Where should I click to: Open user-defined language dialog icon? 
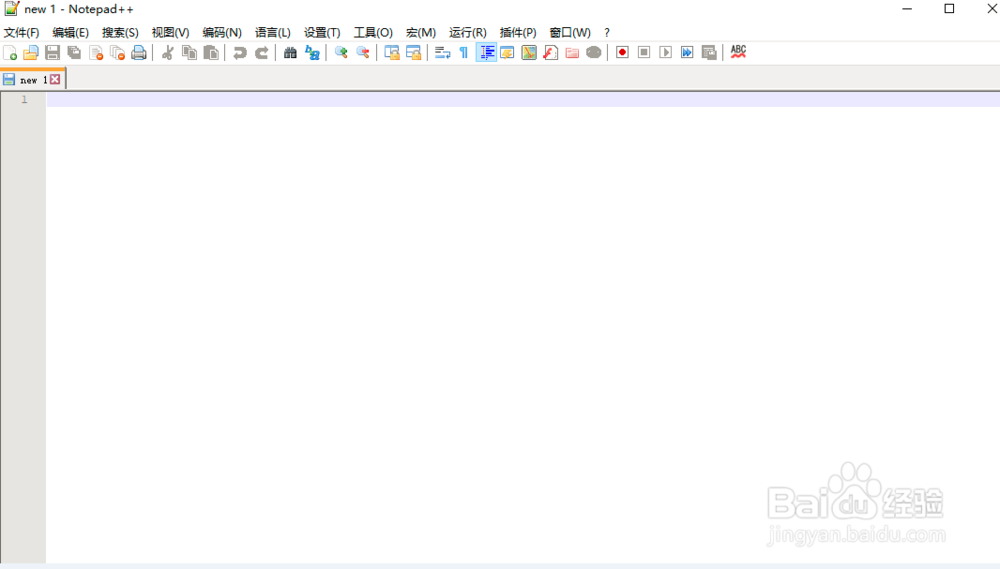click(507, 53)
